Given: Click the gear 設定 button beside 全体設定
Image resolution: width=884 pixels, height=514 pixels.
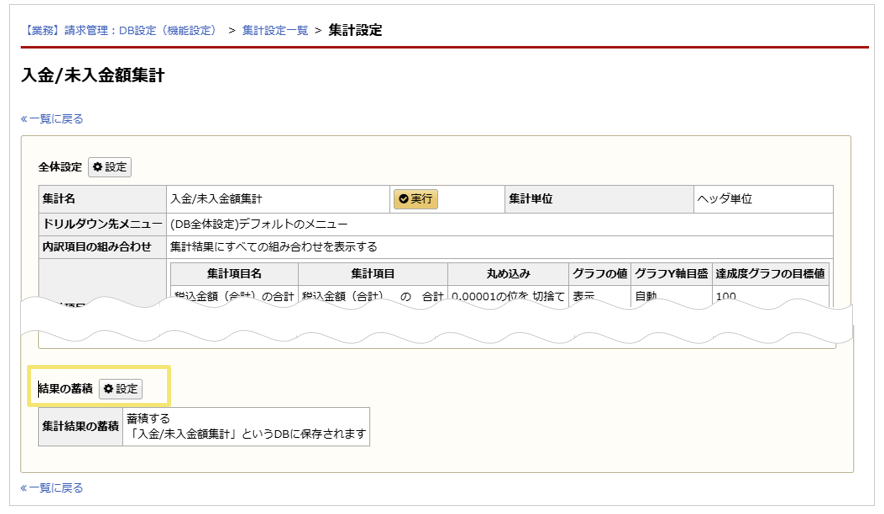Looking at the screenshot, I should pyautogui.click(x=110, y=167).
